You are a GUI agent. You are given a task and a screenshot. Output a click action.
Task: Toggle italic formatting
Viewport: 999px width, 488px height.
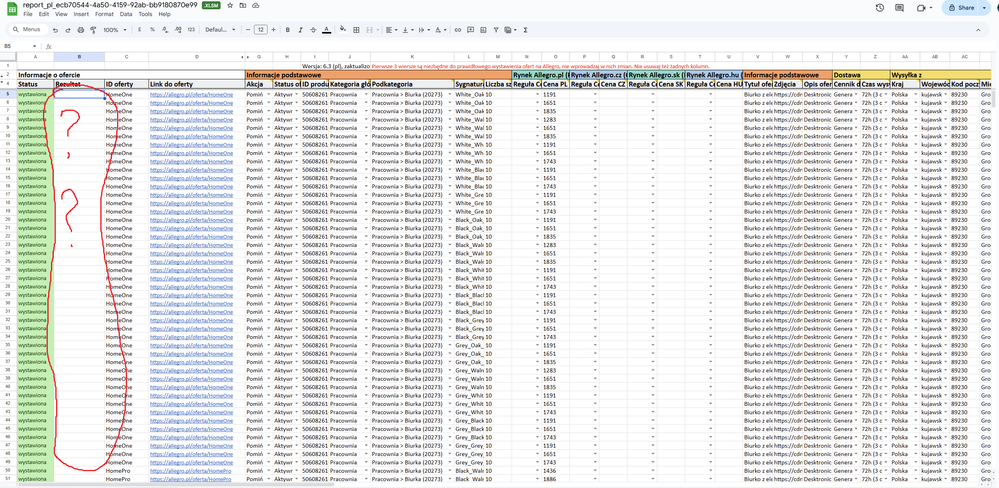[x=300, y=30]
